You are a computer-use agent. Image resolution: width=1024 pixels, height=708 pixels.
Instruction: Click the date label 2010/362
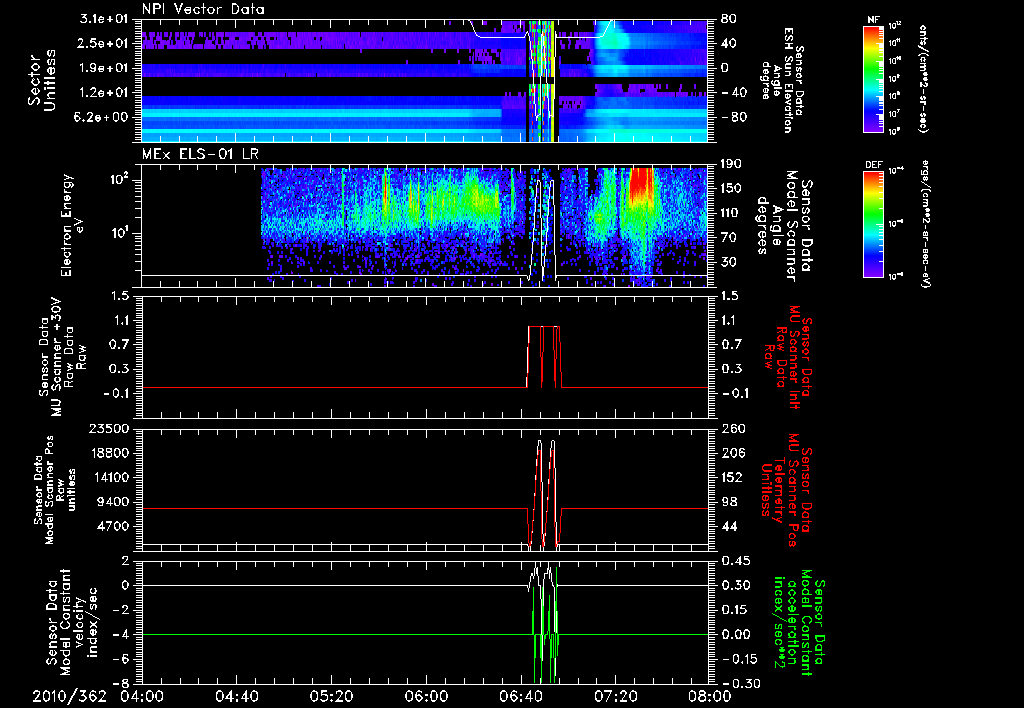[69, 696]
